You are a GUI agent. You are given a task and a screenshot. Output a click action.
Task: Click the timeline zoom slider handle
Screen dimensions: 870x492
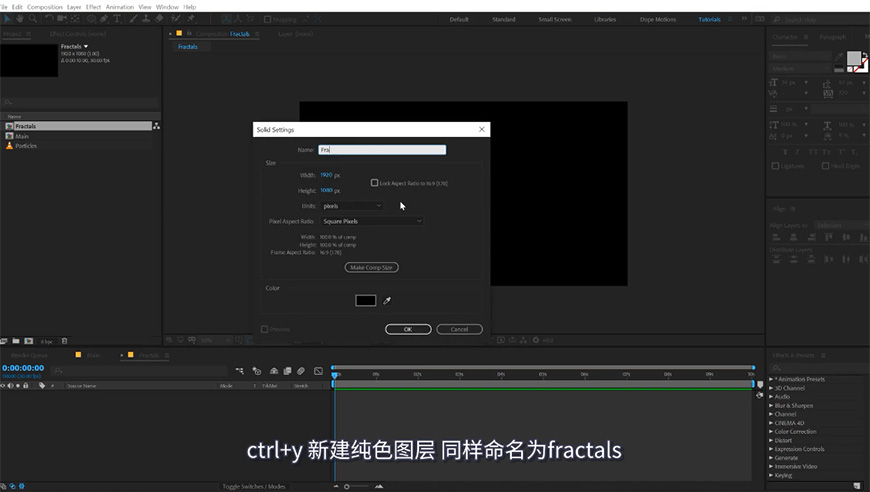347,486
